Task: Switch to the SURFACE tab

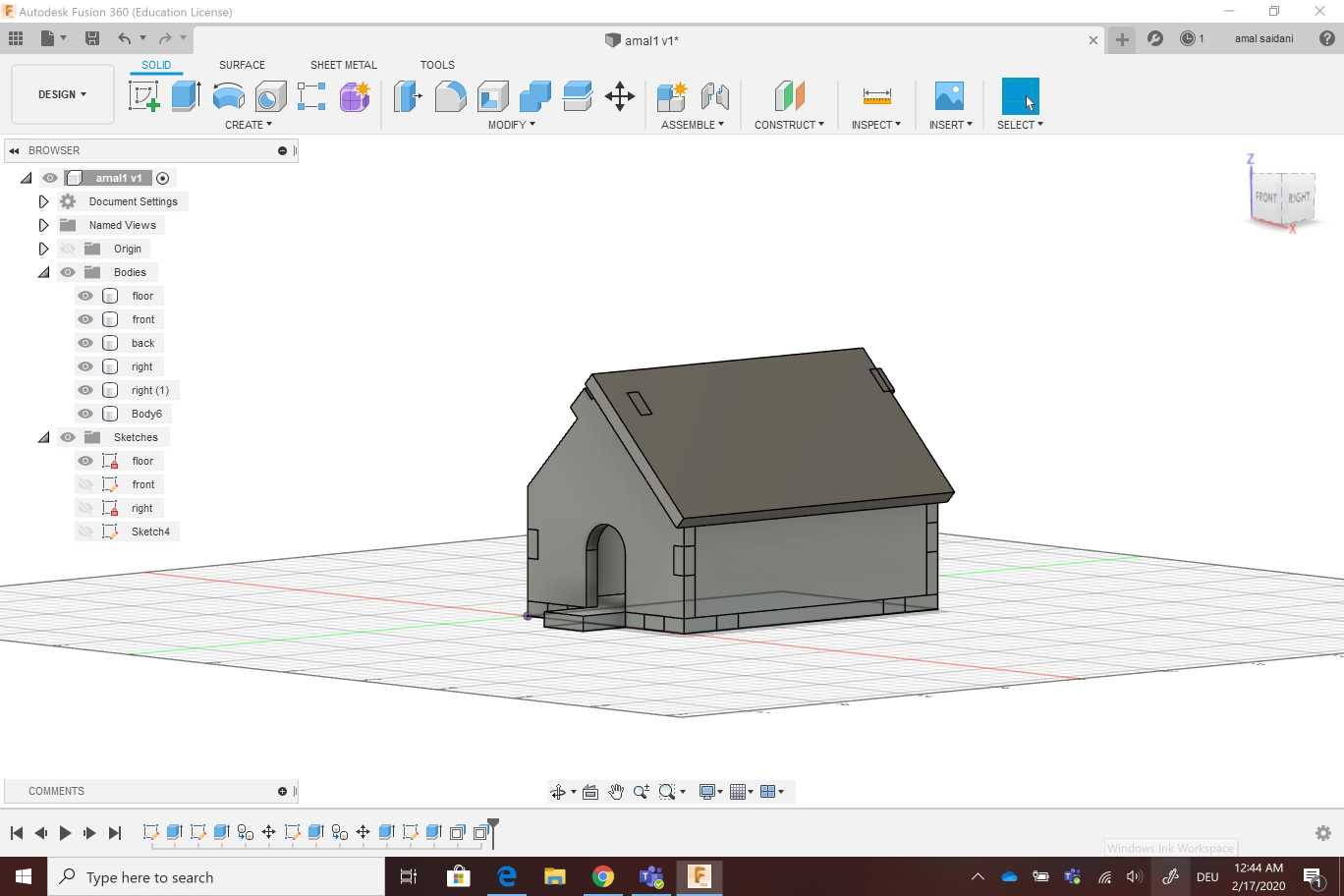Action: tap(242, 65)
